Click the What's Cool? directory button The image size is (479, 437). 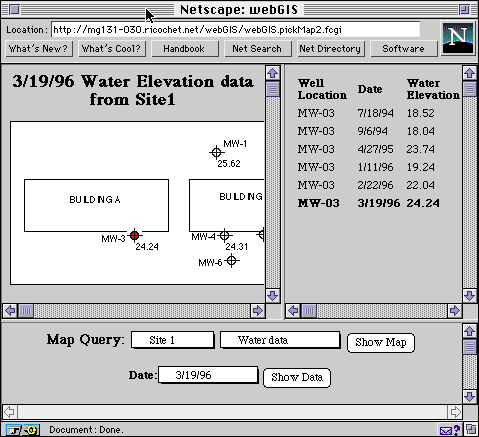pos(112,49)
